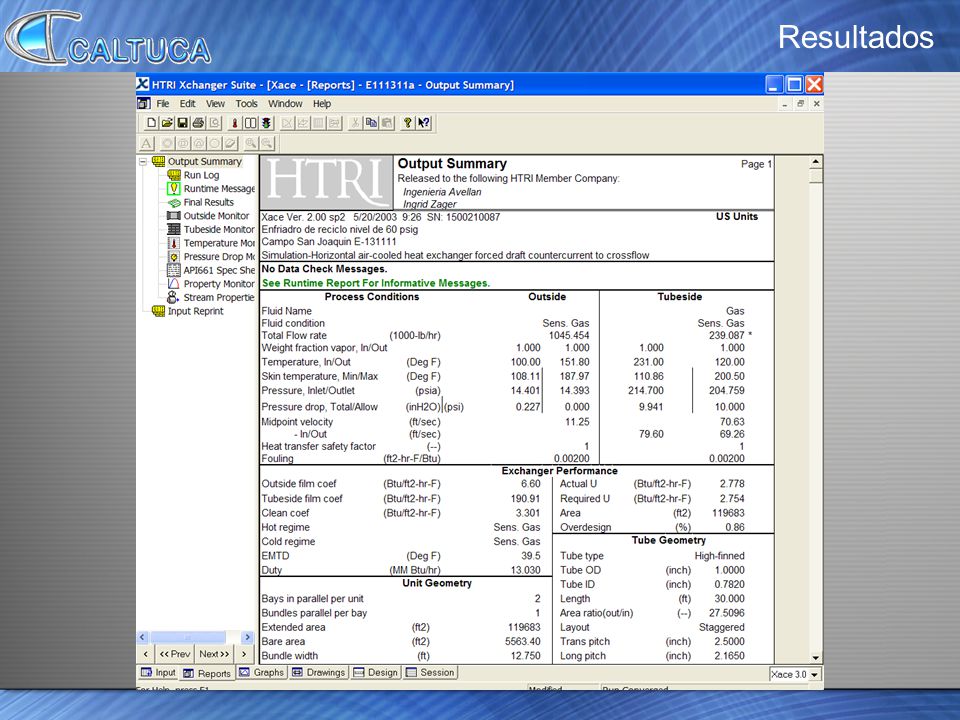This screenshot has width=960, height=720.
Task: Click the New file toolbar icon
Action: [x=151, y=123]
